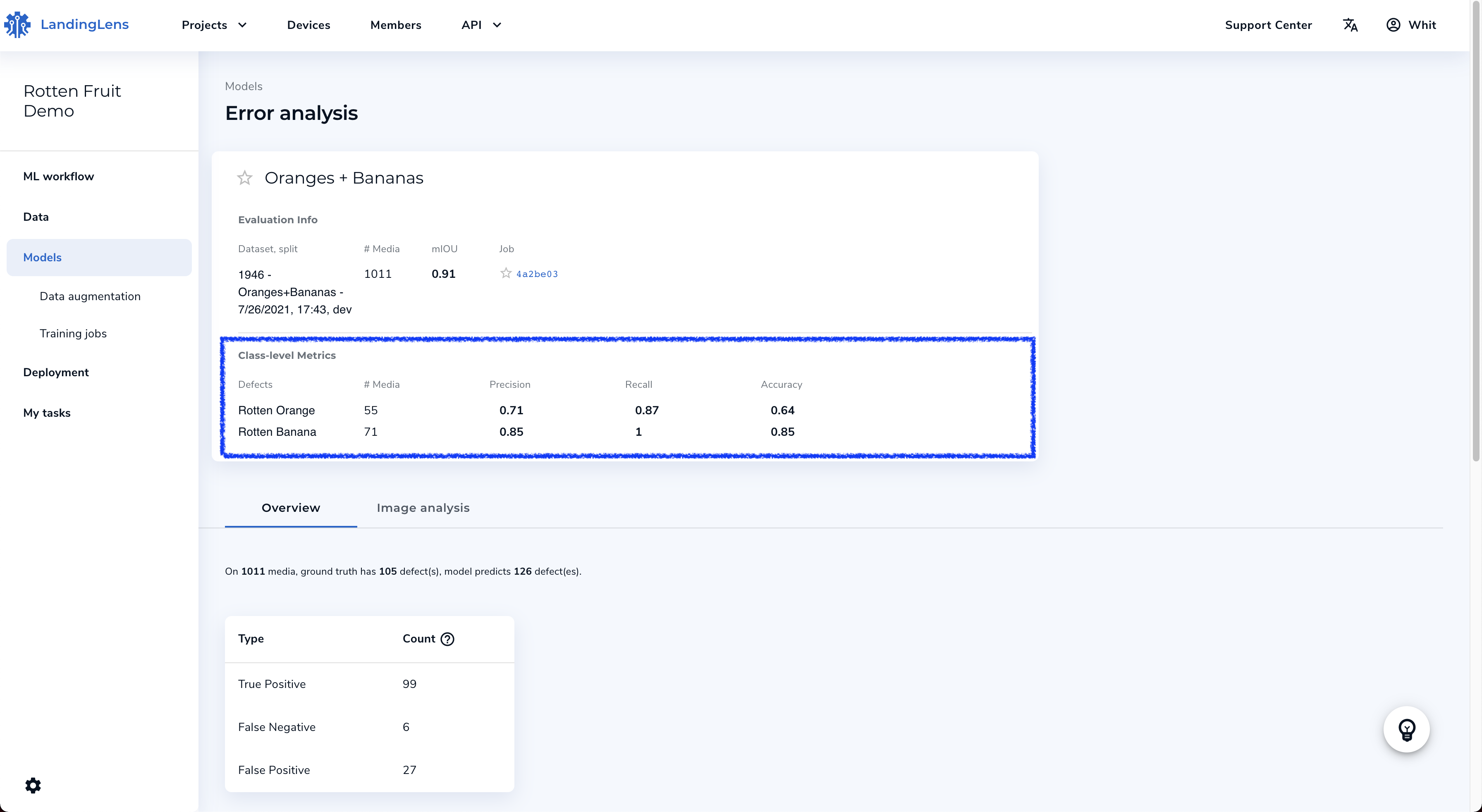This screenshot has height=812, width=1482.
Task: Open Training jobs in sidebar
Action: [73, 334]
